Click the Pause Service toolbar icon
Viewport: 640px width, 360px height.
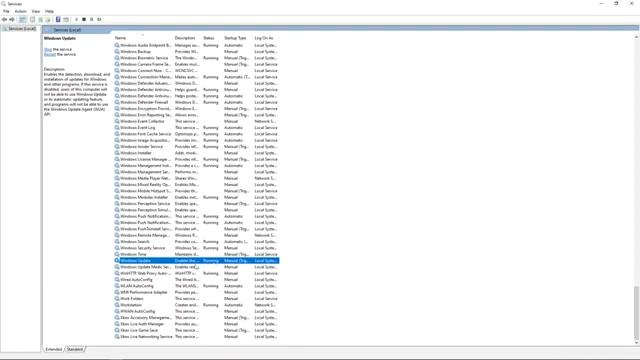[91, 20]
